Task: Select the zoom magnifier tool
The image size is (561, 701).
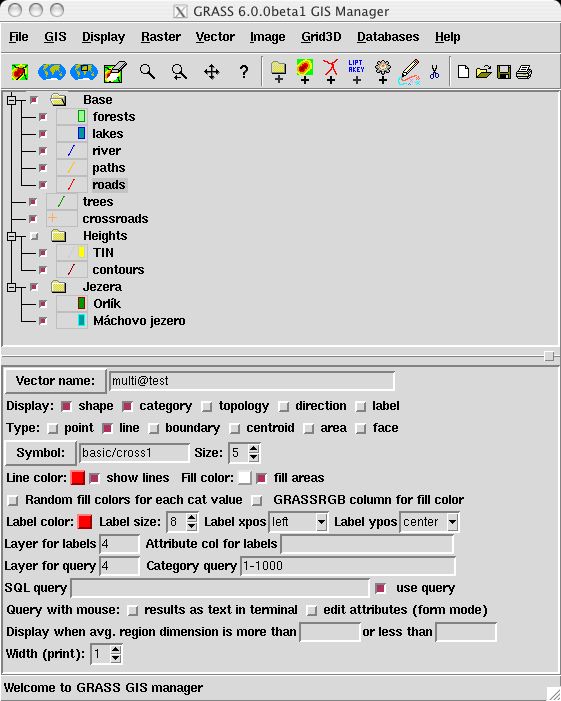Action: pyautogui.click(x=147, y=72)
